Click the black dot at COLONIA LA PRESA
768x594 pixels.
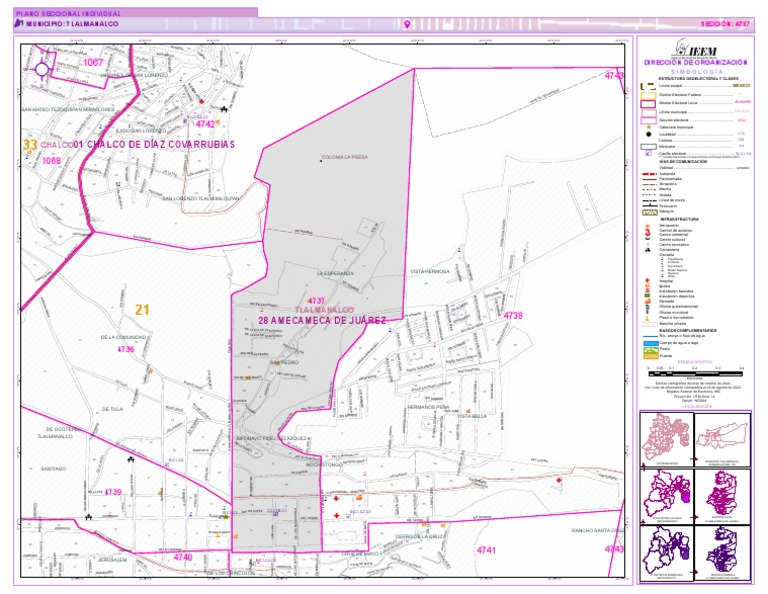click(321, 161)
